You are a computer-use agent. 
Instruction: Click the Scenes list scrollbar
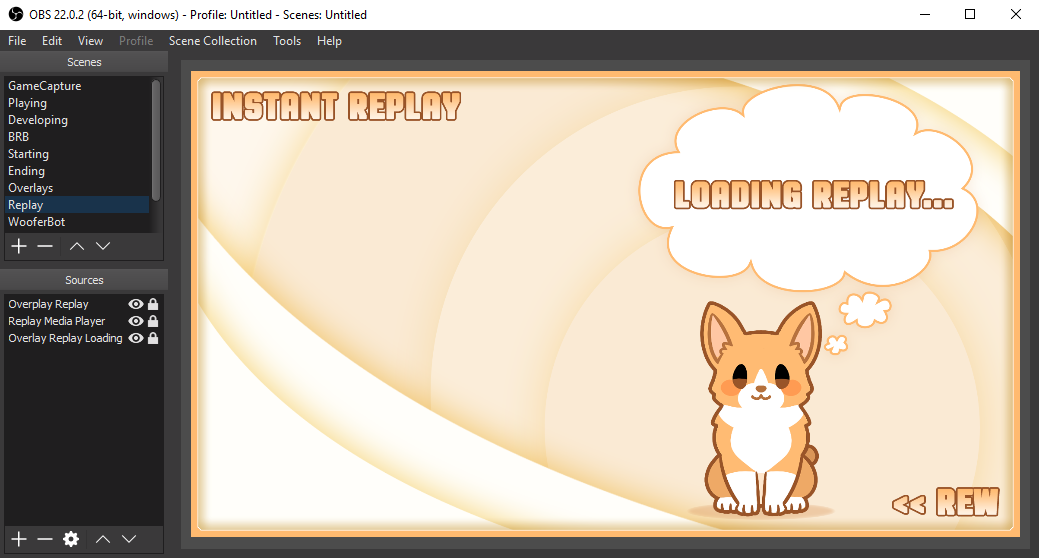(x=156, y=140)
